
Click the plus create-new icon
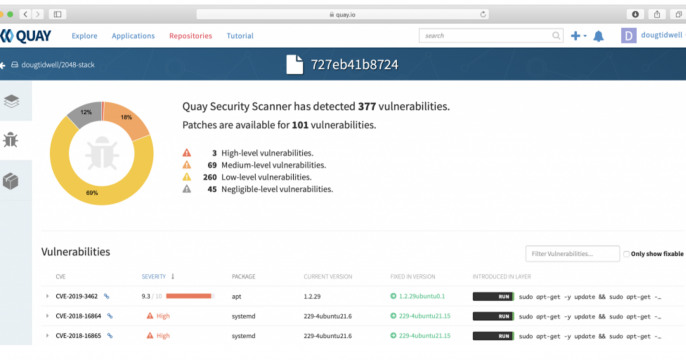[x=575, y=36]
